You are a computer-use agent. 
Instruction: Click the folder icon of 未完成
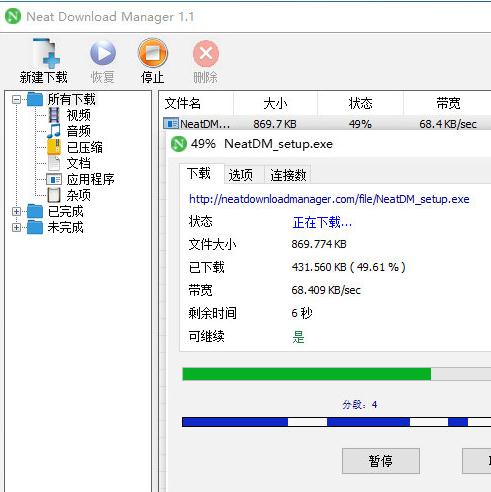(x=35, y=227)
